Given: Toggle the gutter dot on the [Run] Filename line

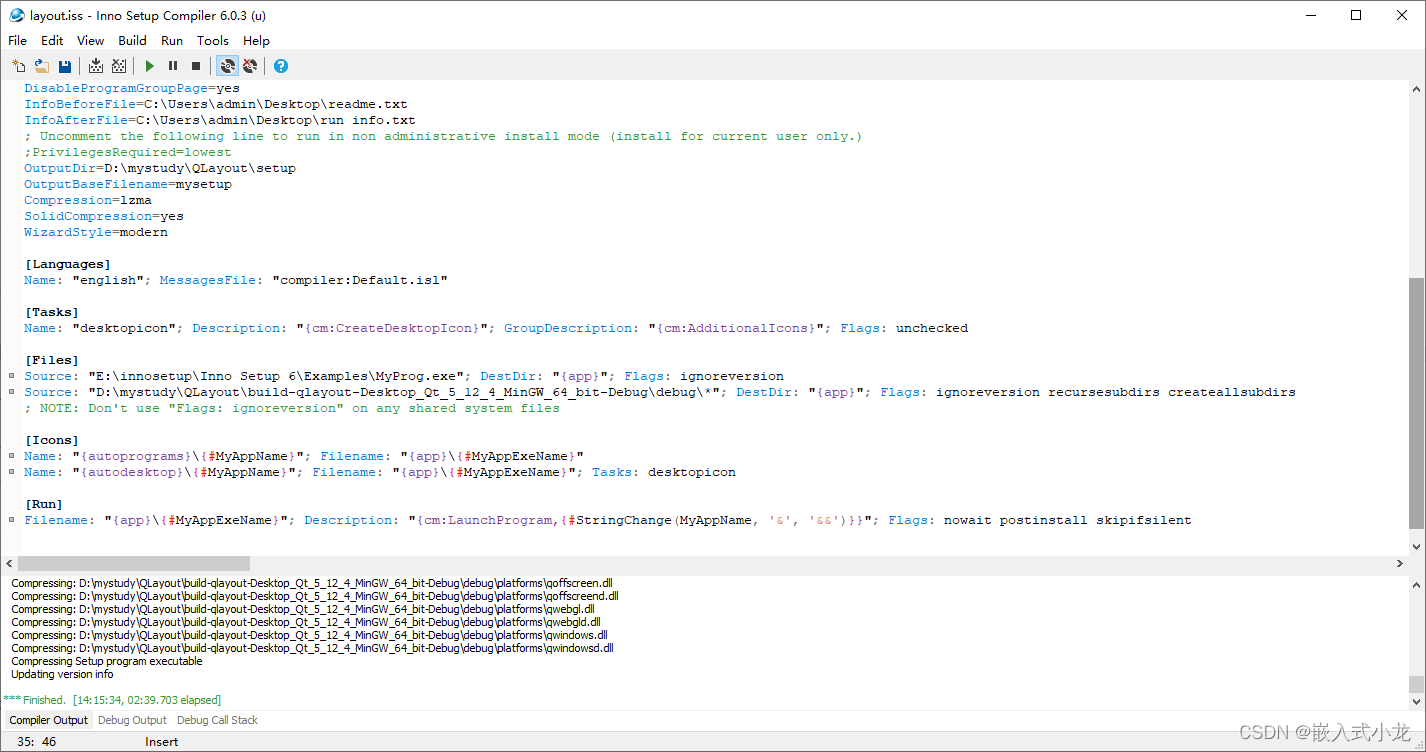Looking at the screenshot, I should 11,520.
